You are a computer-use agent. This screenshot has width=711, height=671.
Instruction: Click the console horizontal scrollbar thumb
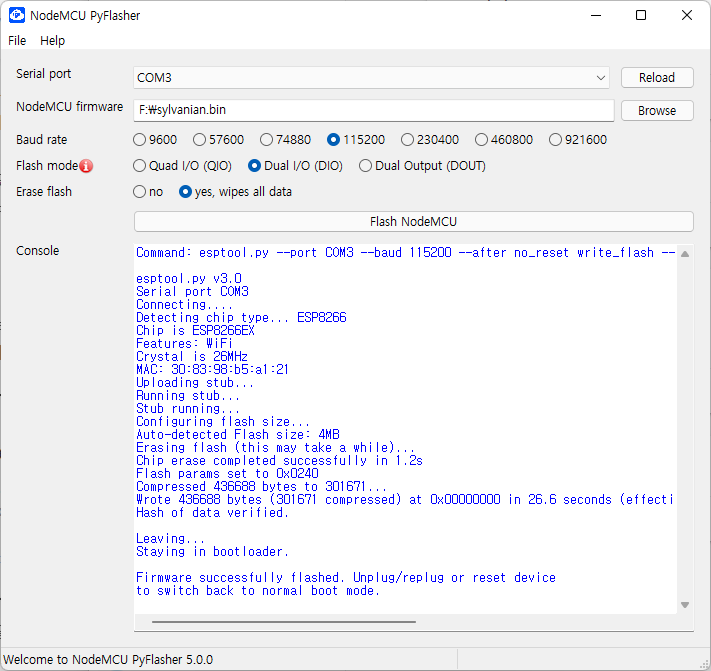284,622
